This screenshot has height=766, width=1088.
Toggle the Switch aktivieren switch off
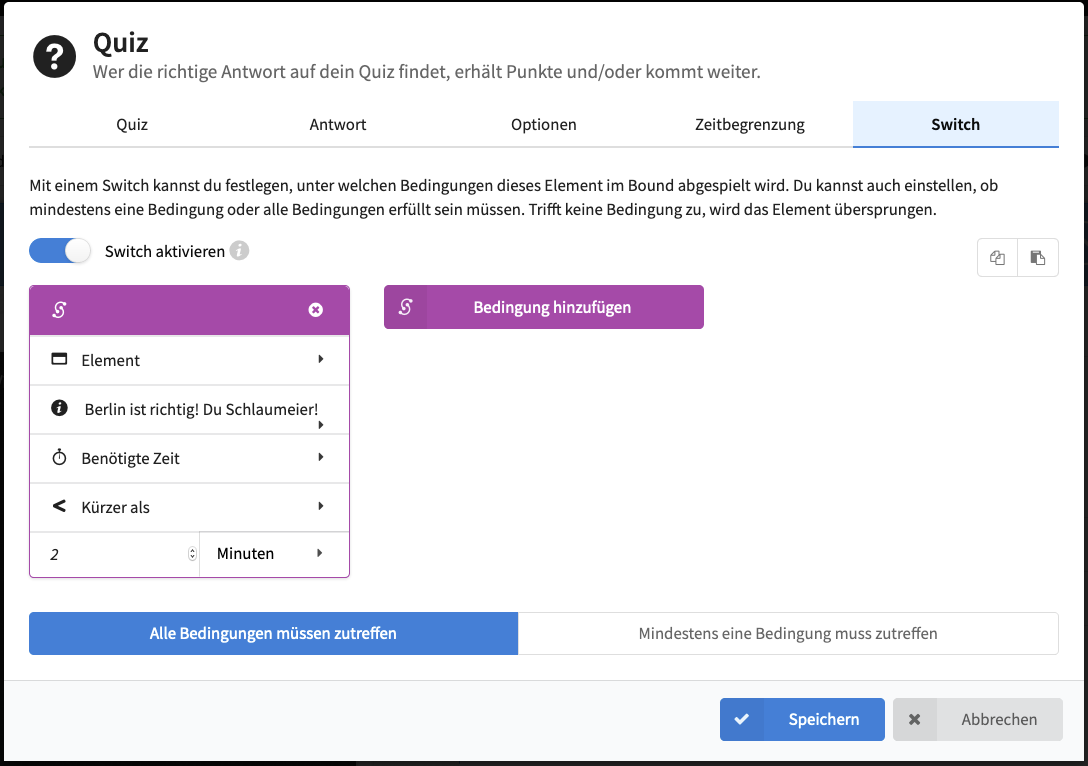(x=60, y=251)
